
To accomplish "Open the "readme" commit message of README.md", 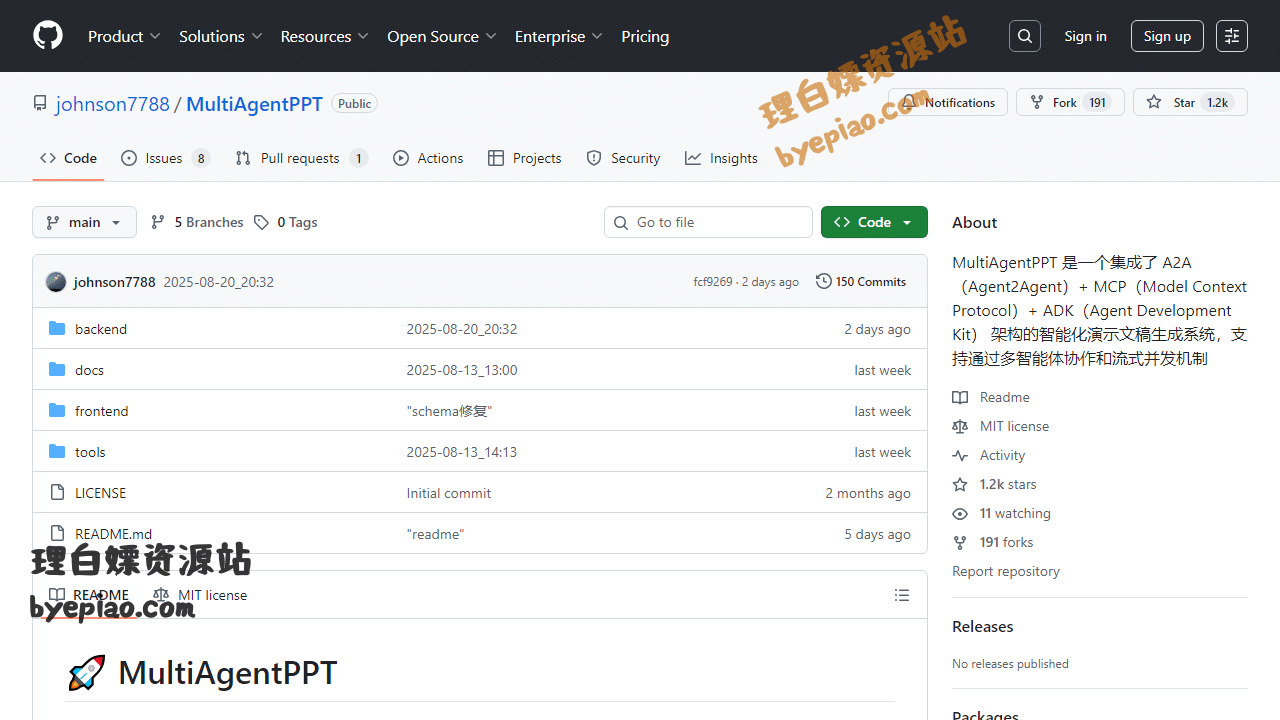I will 435,534.
